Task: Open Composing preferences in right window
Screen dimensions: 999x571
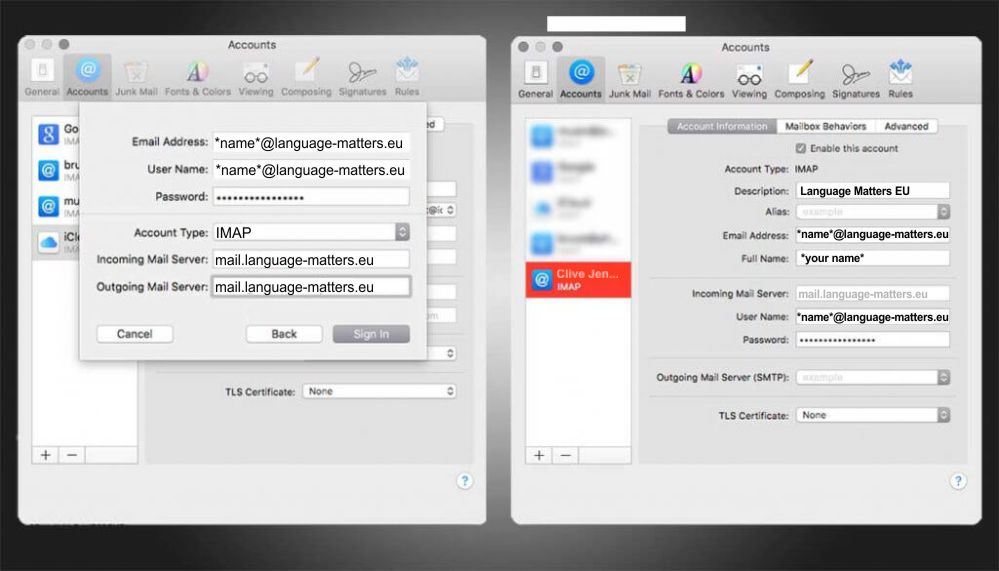Action: tap(800, 80)
